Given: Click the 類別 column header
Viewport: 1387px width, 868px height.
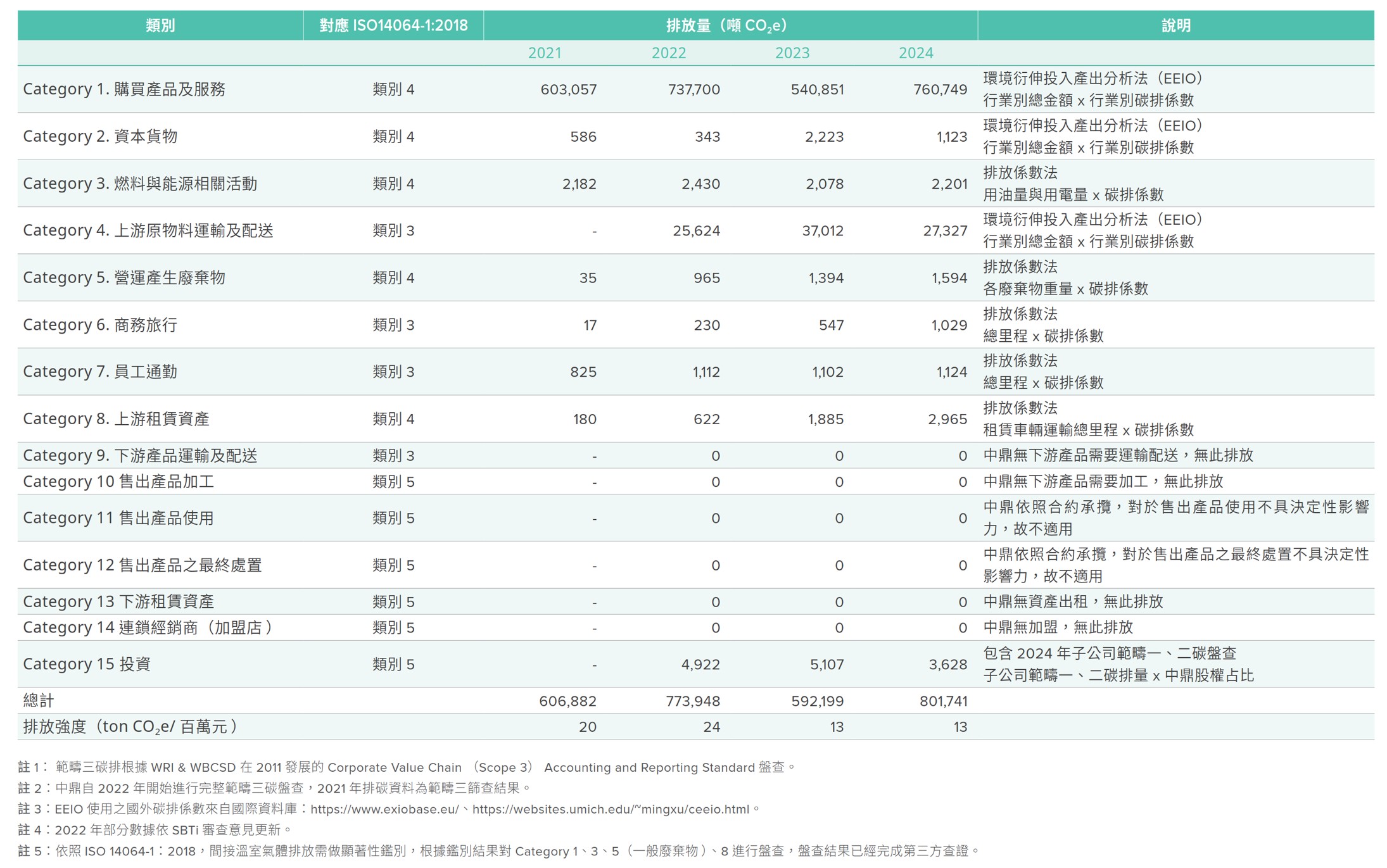Looking at the screenshot, I should tap(160, 25).
